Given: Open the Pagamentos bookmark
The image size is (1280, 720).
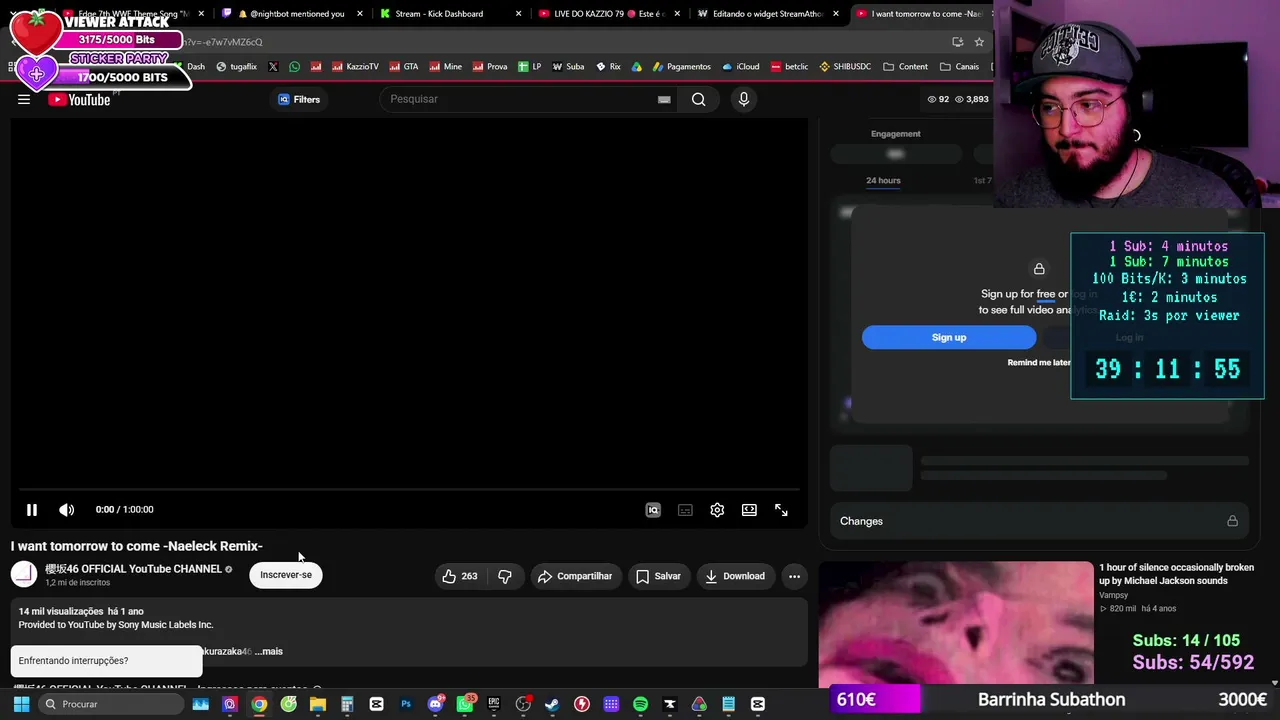Looking at the screenshot, I should click(x=681, y=67).
